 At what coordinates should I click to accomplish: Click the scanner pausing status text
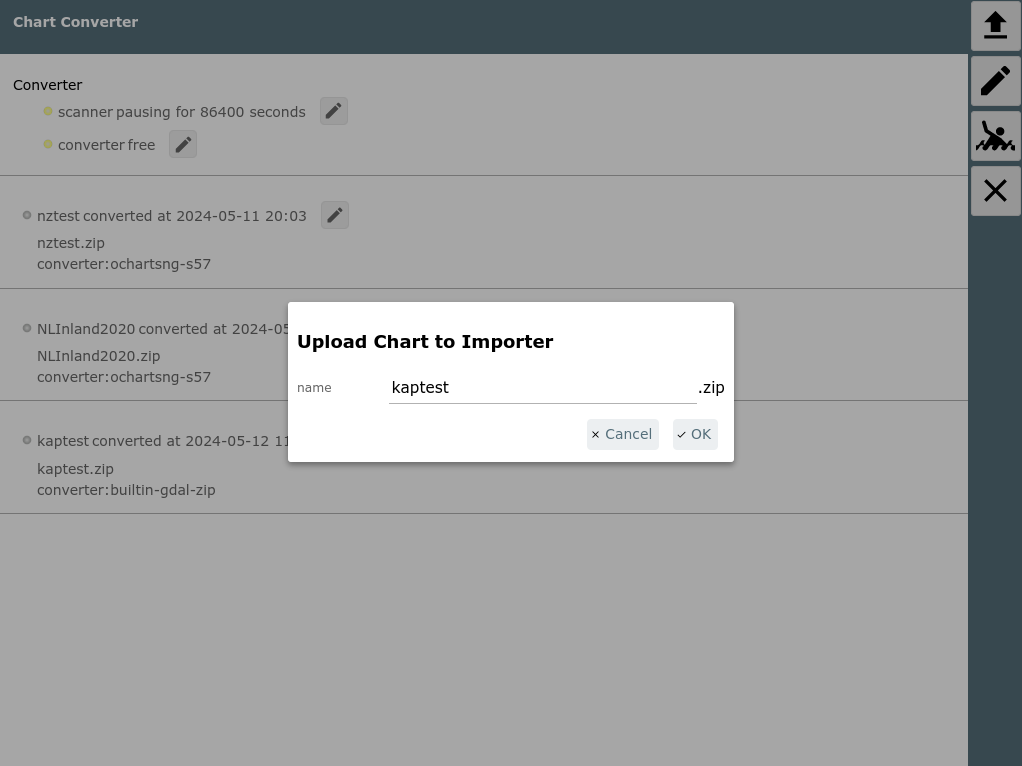tap(182, 112)
